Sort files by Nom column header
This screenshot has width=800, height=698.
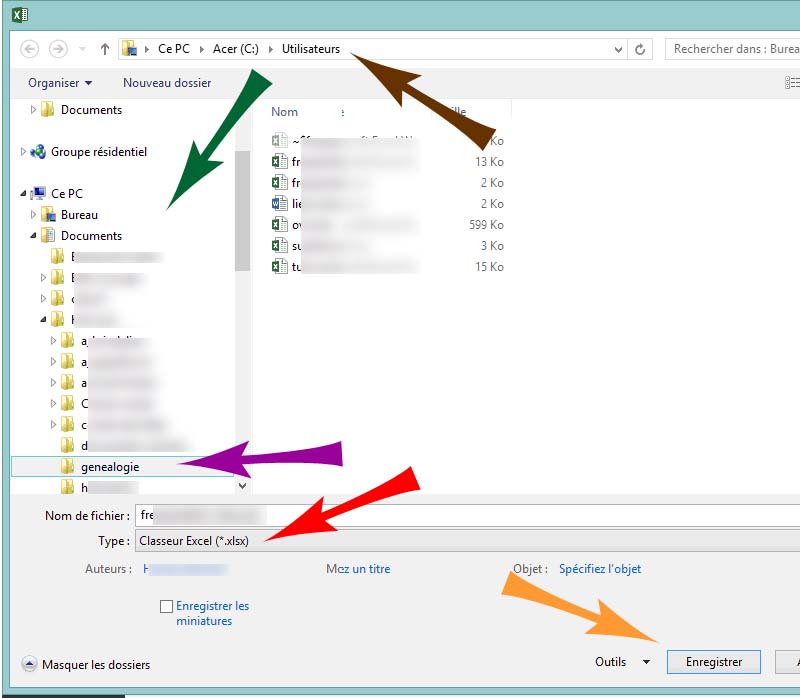284,112
